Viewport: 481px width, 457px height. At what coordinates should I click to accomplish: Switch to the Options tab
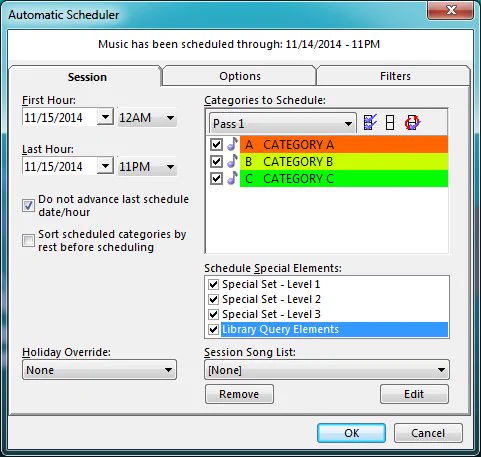point(240,76)
